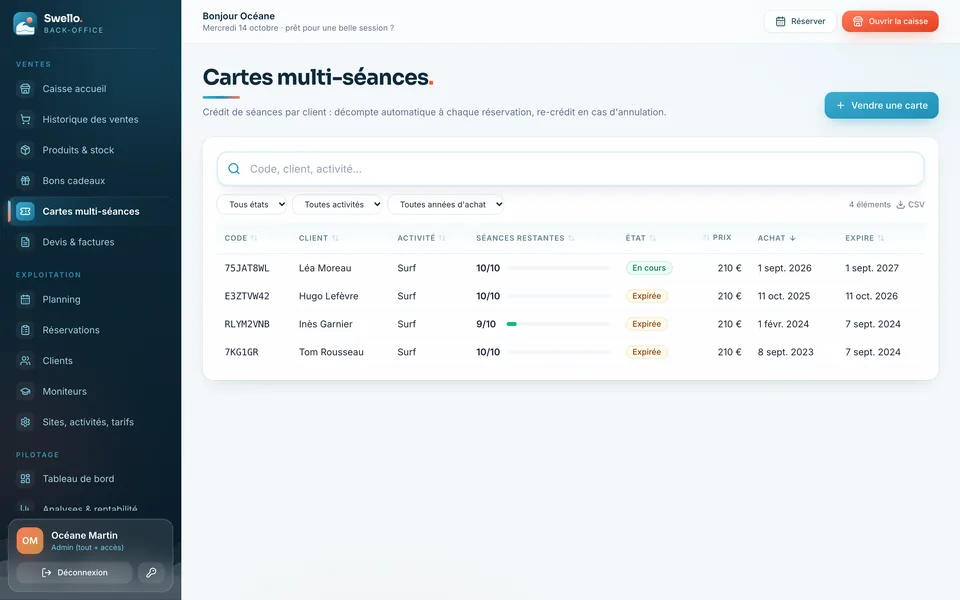Sort the table by État column
The width and height of the screenshot is (960, 600).
[640, 238]
